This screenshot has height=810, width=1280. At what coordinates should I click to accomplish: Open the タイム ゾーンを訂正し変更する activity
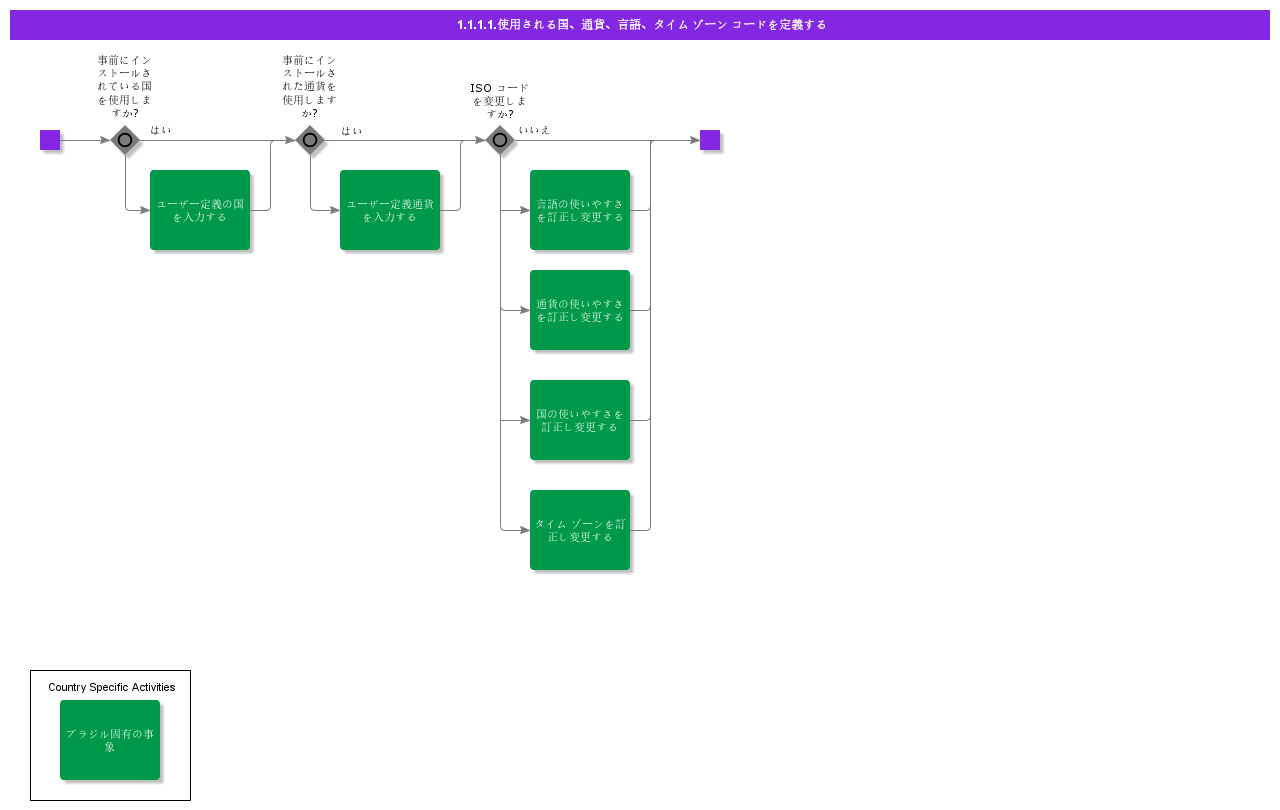click(580, 530)
